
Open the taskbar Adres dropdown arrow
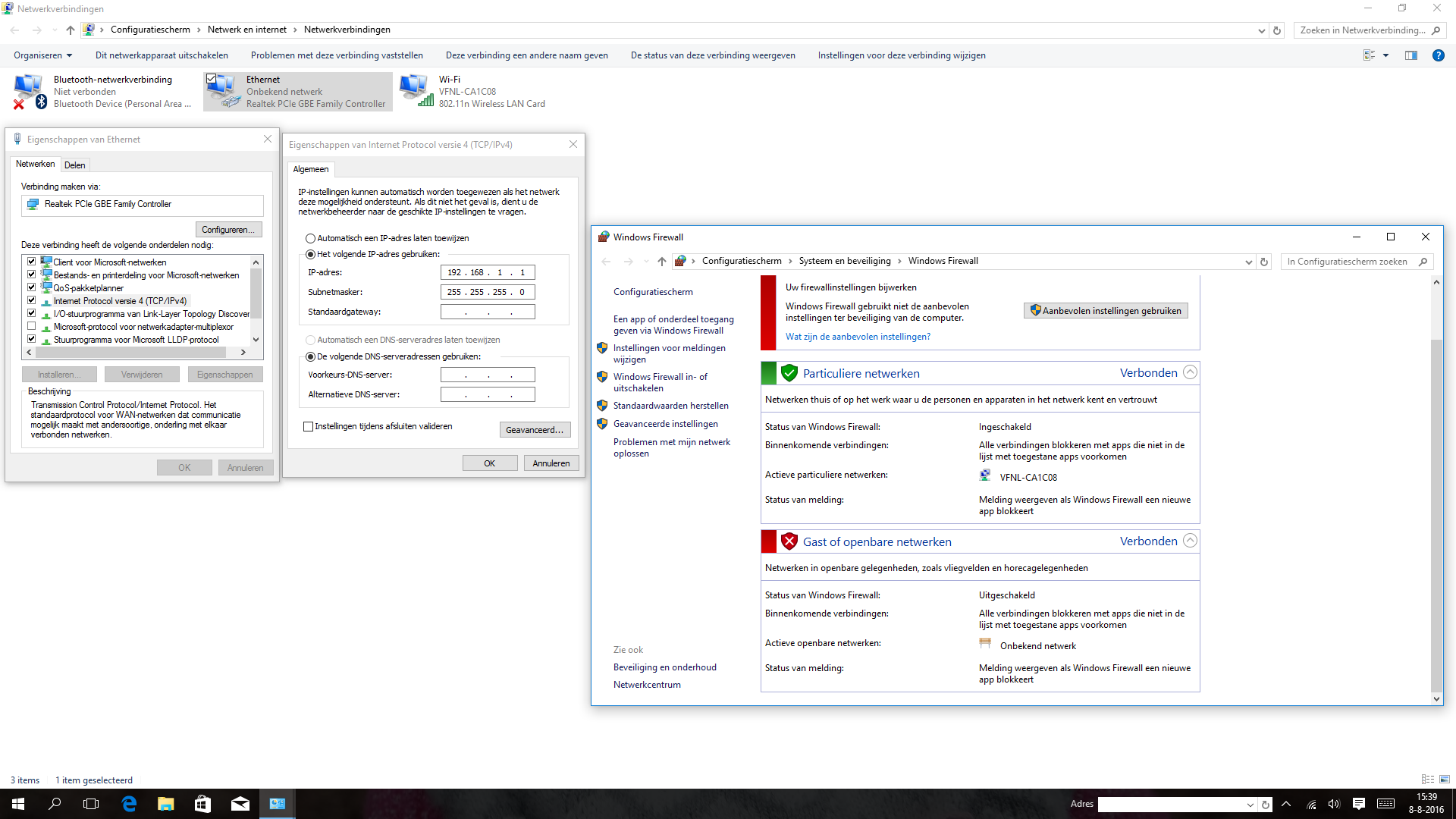[1250, 805]
